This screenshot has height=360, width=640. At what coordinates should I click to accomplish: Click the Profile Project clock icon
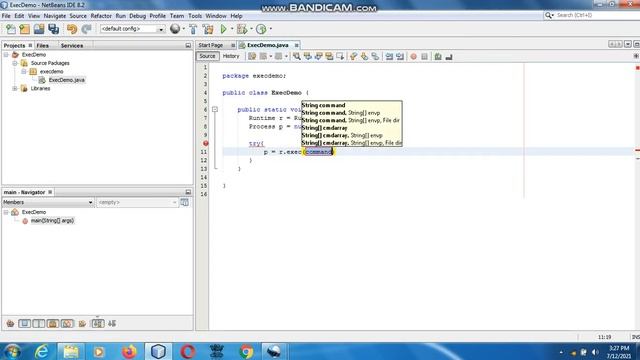click(261, 29)
